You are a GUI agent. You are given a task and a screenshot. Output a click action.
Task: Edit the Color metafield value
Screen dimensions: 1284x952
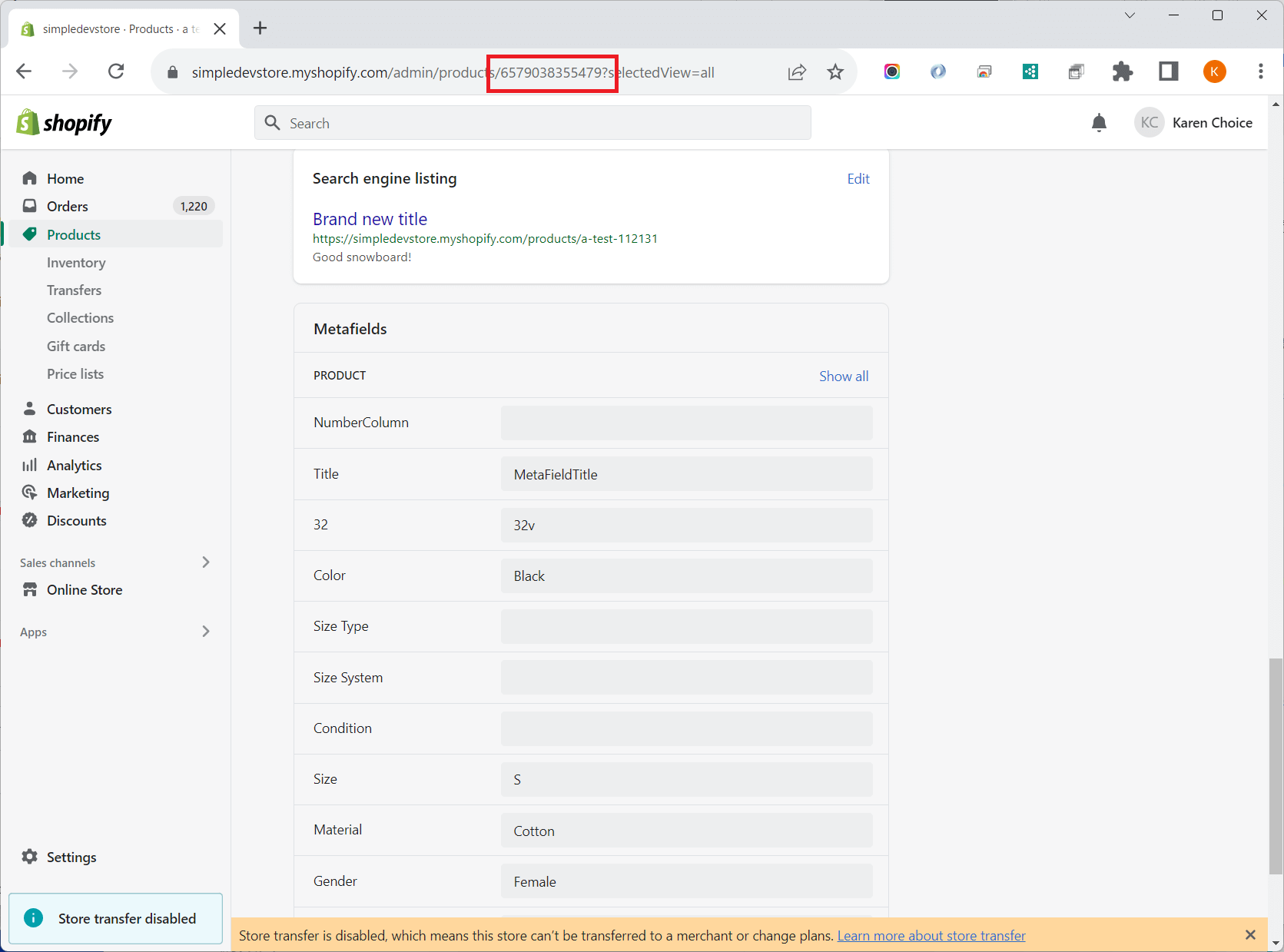click(x=687, y=576)
